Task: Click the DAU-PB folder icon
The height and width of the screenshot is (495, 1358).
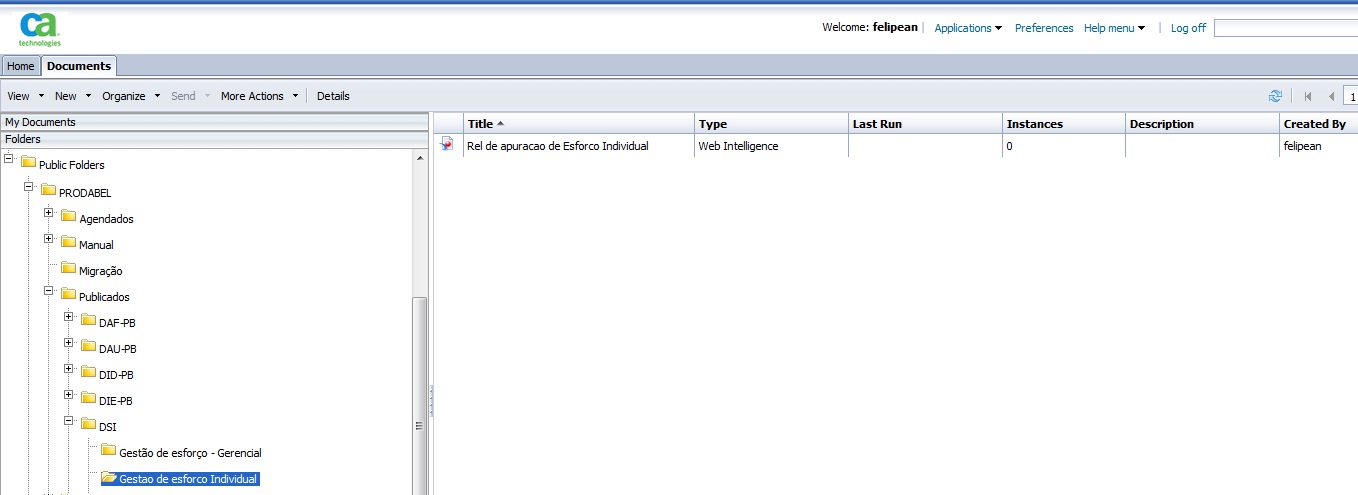Action: tap(88, 346)
